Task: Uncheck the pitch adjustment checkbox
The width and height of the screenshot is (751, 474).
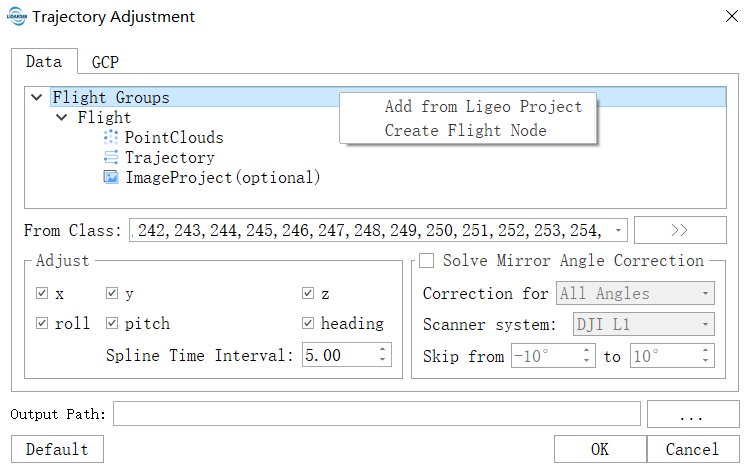Action: pos(112,323)
